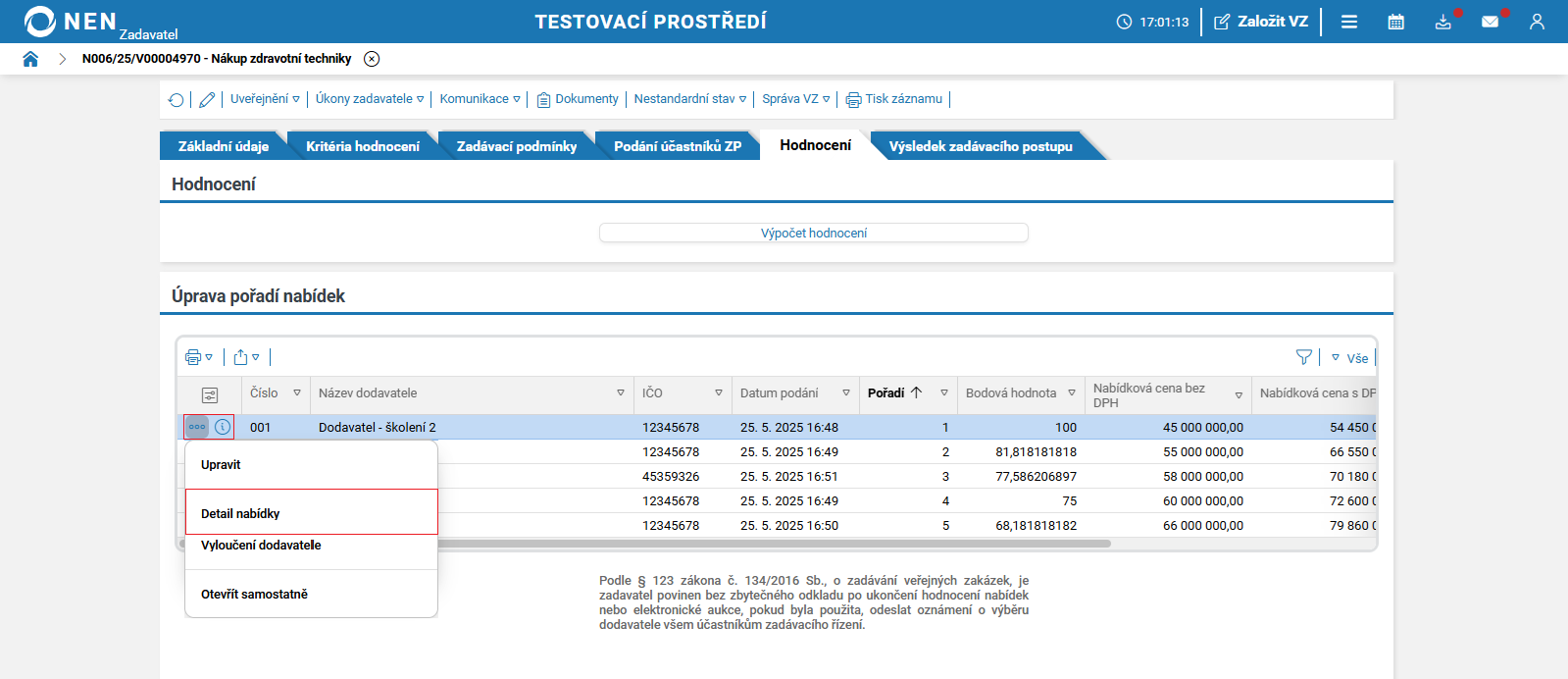Click the home icon in breadcrumb

(x=30, y=59)
